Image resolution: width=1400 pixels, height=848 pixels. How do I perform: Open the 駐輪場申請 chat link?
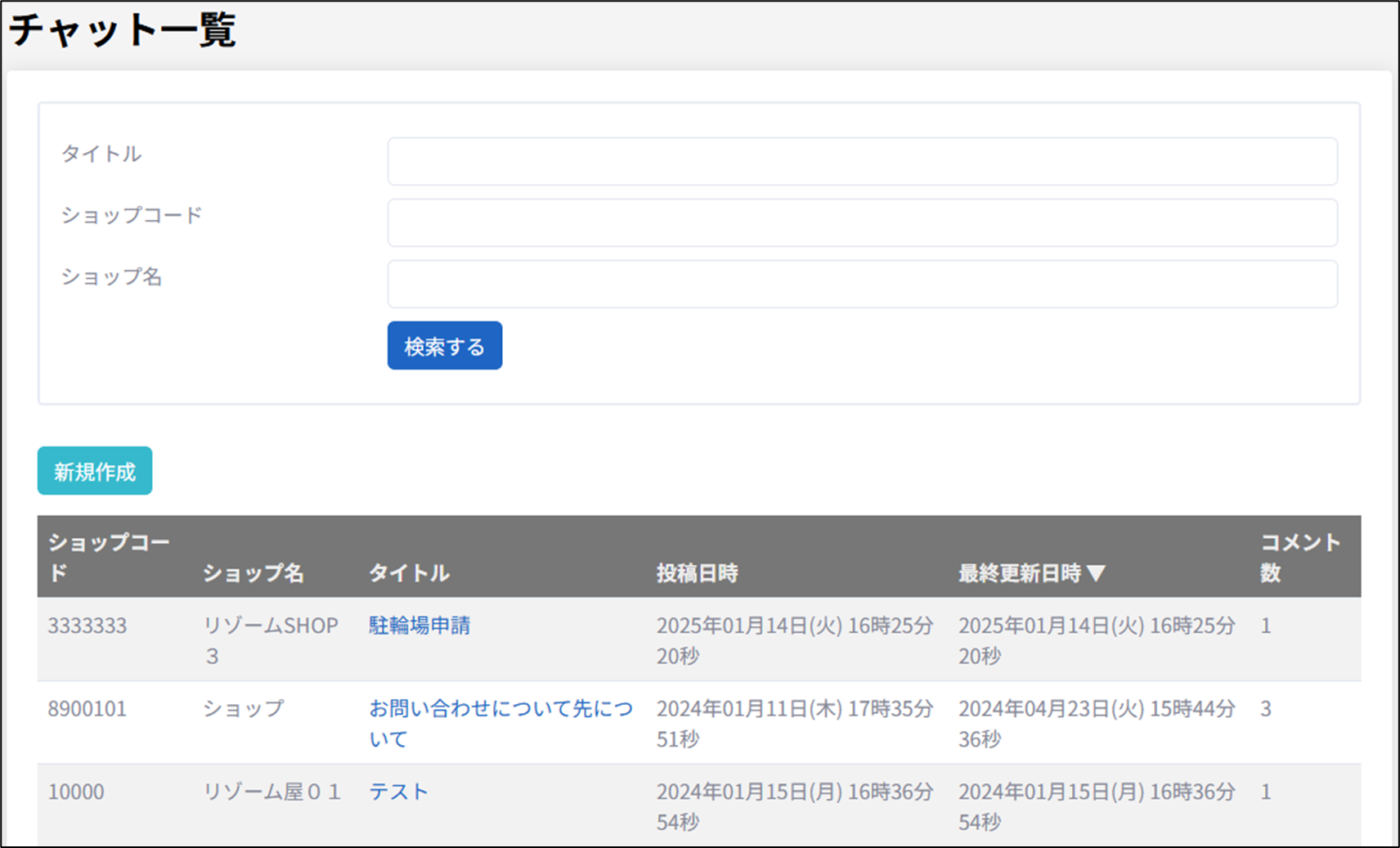click(420, 626)
